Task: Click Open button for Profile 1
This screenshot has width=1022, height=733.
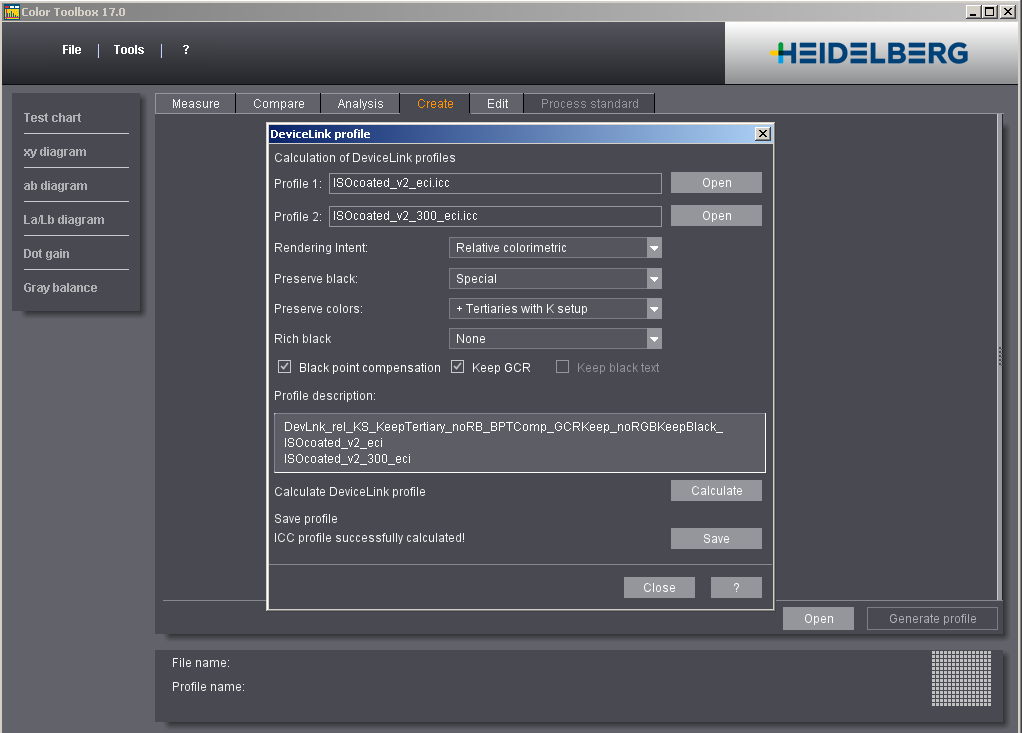Action: [x=716, y=183]
